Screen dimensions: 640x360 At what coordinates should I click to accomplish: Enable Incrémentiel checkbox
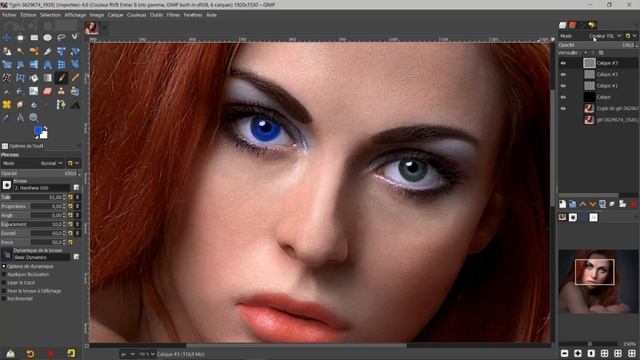[x=4, y=299]
